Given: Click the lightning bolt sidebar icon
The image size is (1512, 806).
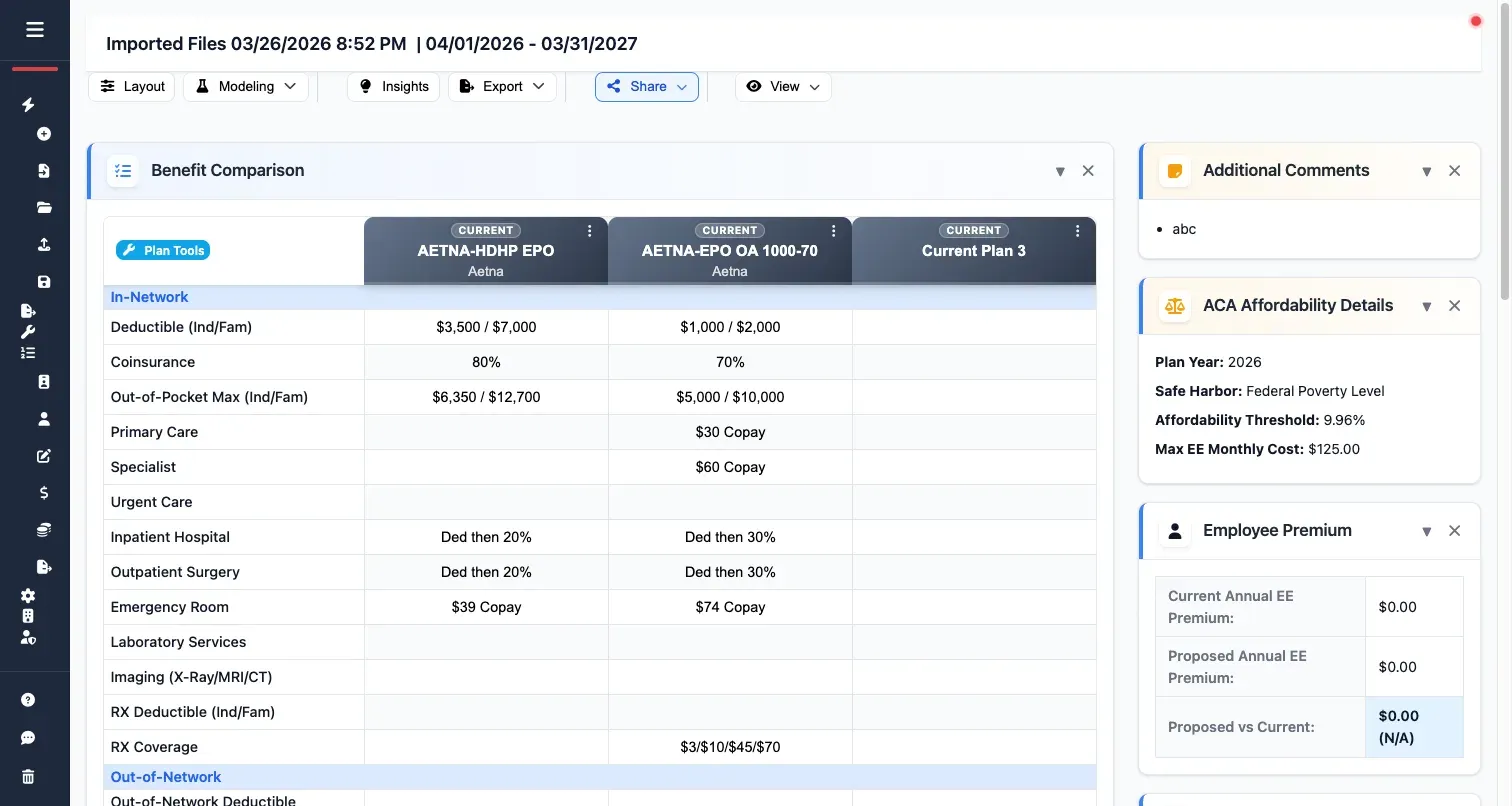Looking at the screenshot, I should click(x=29, y=105).
